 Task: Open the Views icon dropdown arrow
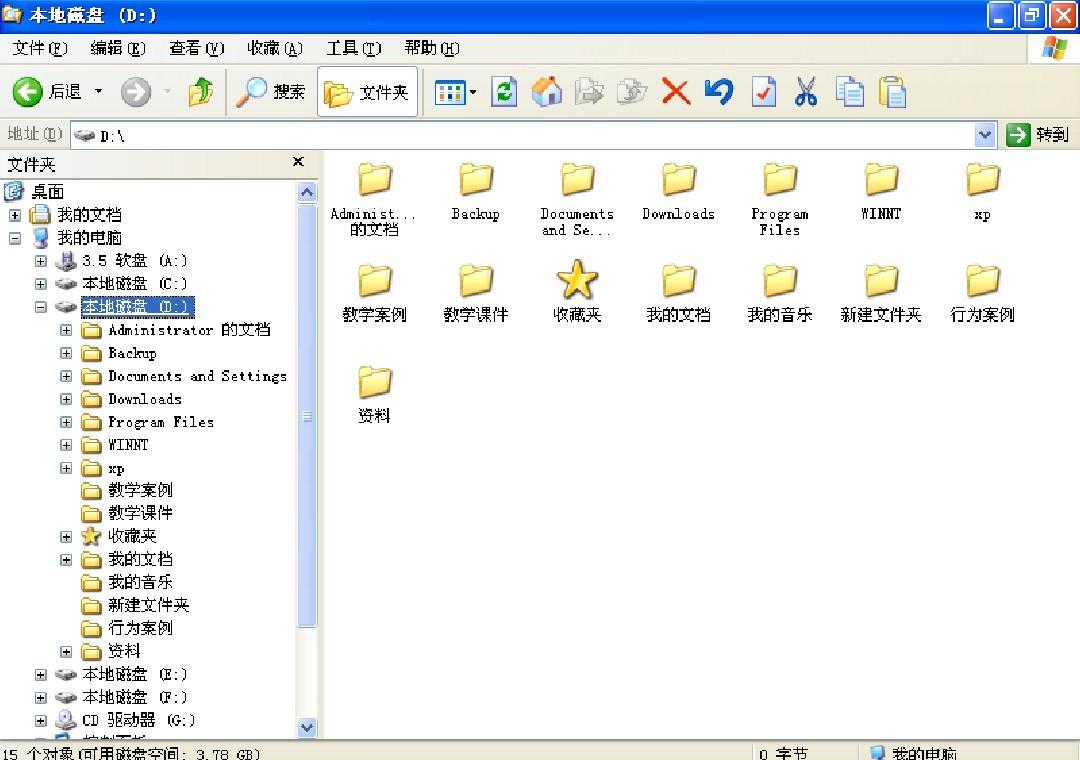pos(473,92)
